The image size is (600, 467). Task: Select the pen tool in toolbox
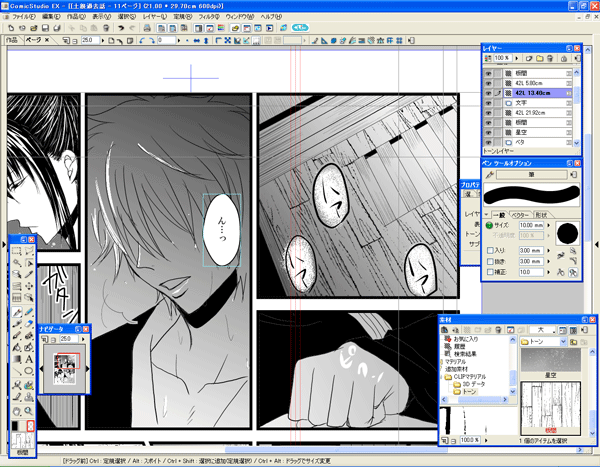pyautogui.click(x=16, y=312)
